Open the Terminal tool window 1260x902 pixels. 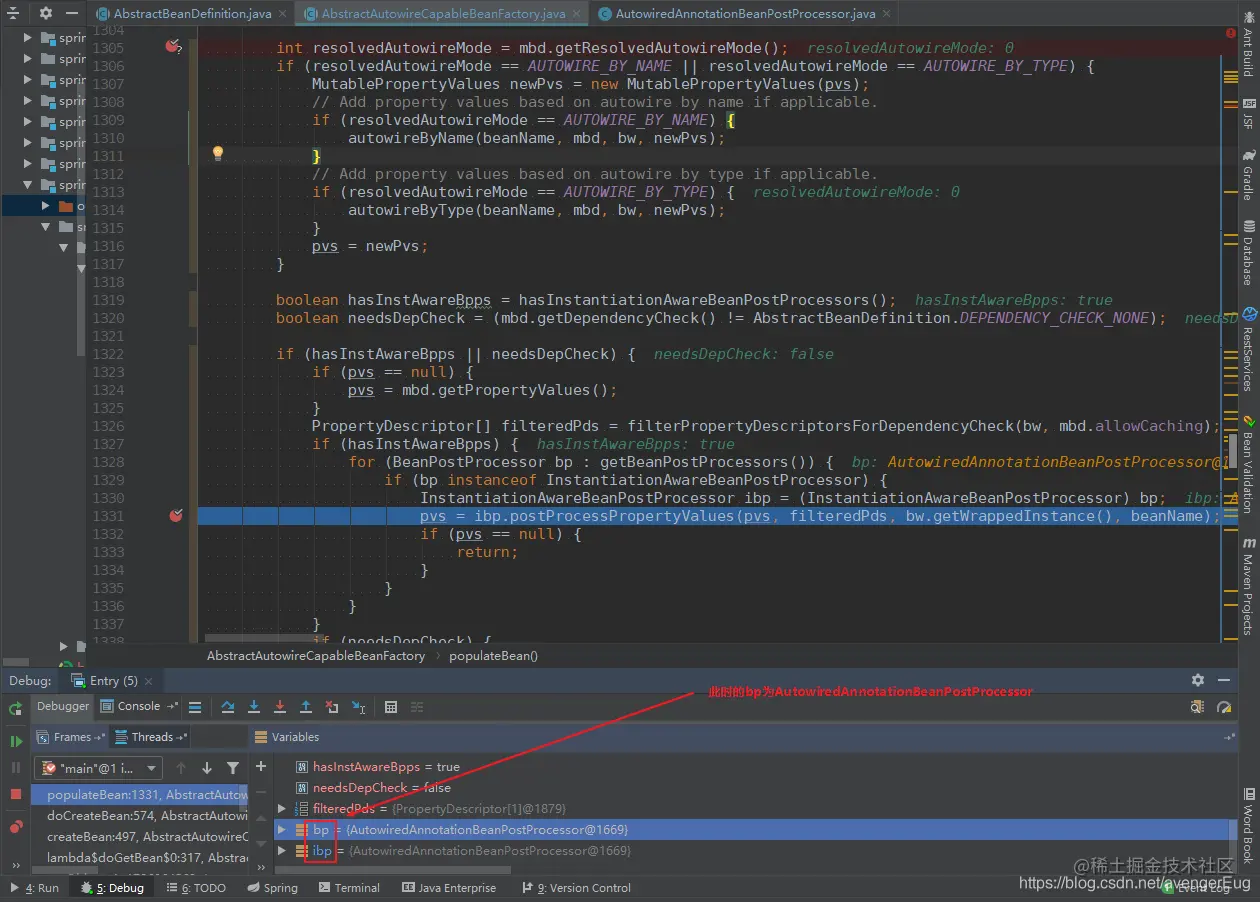(349, 888)
